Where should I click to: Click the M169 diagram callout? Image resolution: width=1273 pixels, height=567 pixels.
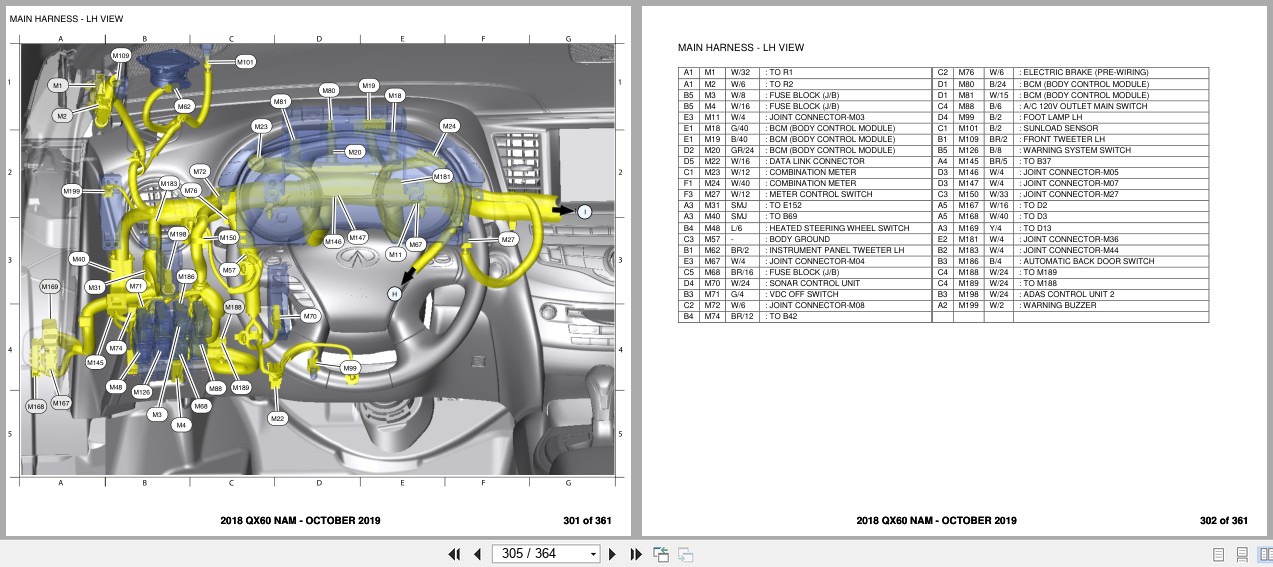(50, 287)
